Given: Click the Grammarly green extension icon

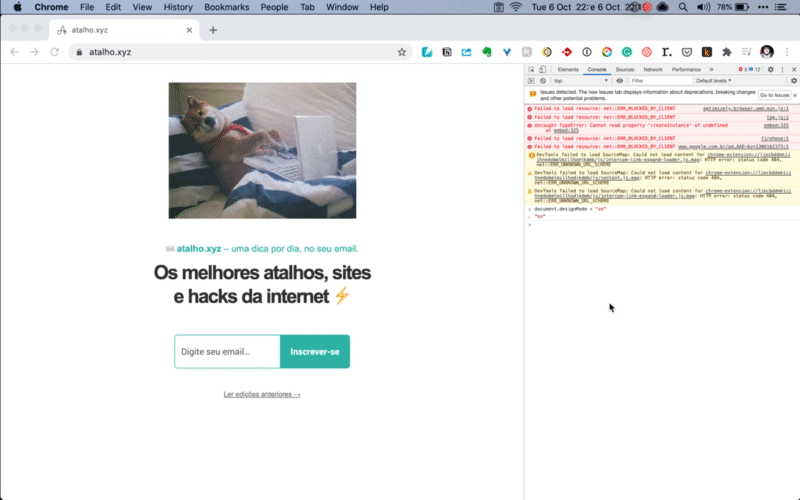Looking at the screenshot, I should (x=627, y=52).
